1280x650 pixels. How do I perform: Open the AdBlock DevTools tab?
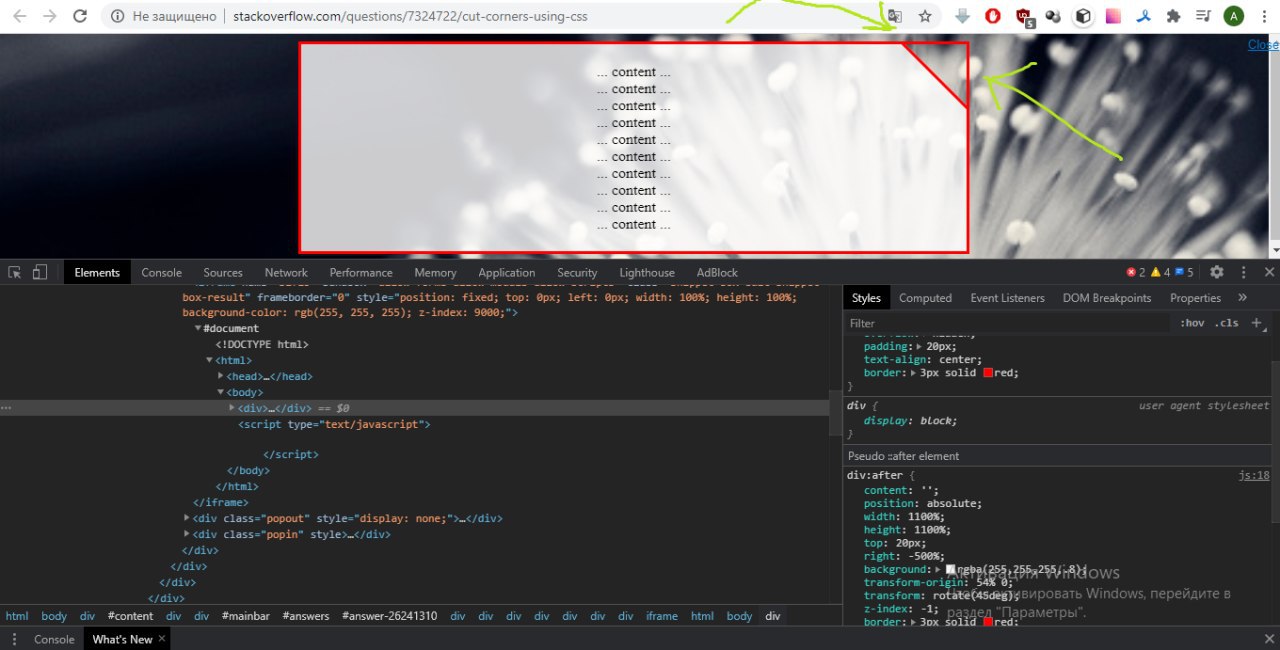pyautogui.click(x=717, y=272)
